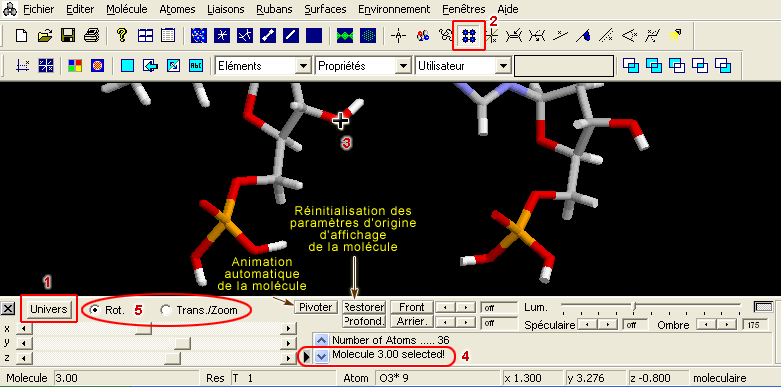Select the thin line bond display icon

pos(291,35)
